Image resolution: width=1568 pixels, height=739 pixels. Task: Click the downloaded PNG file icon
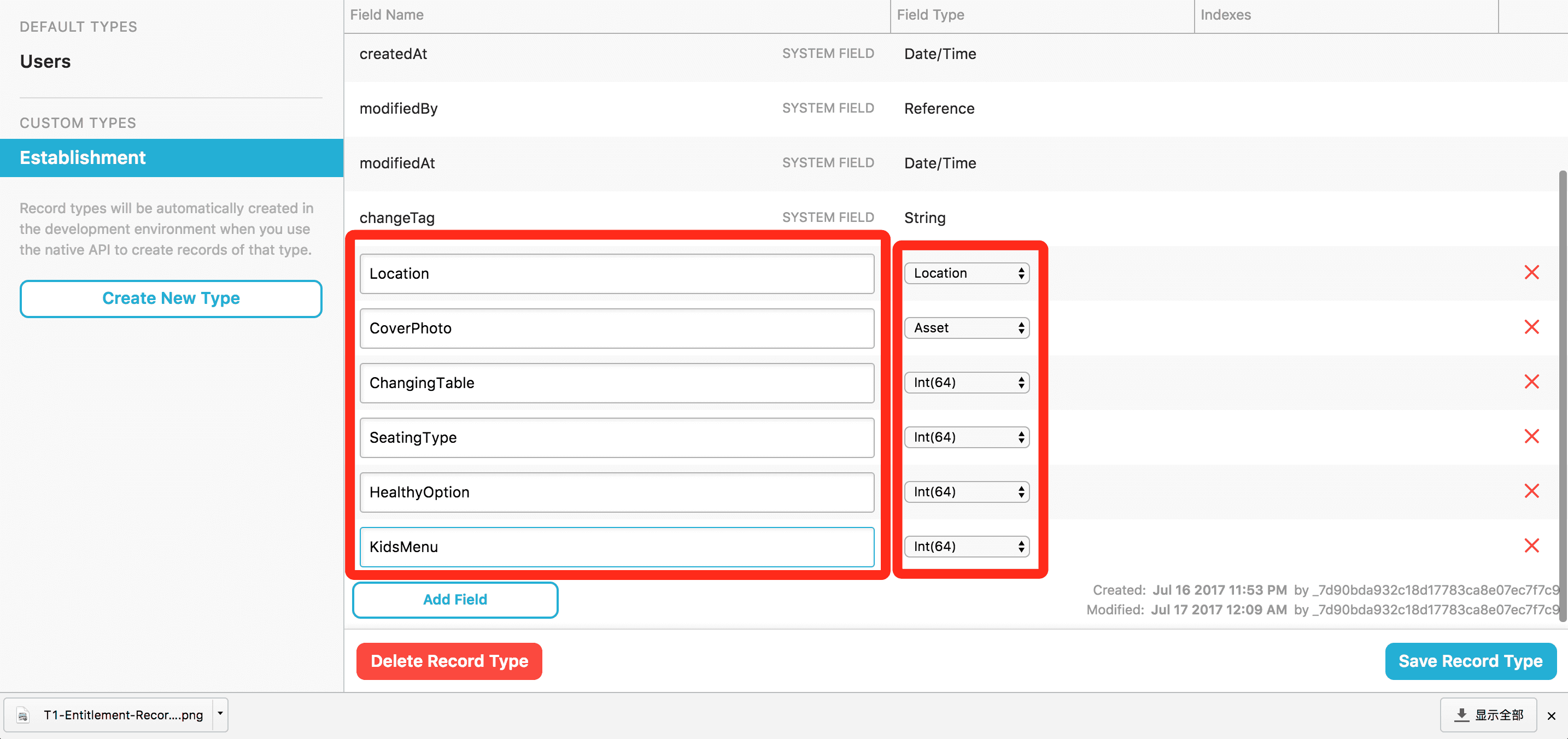point(23,715)
